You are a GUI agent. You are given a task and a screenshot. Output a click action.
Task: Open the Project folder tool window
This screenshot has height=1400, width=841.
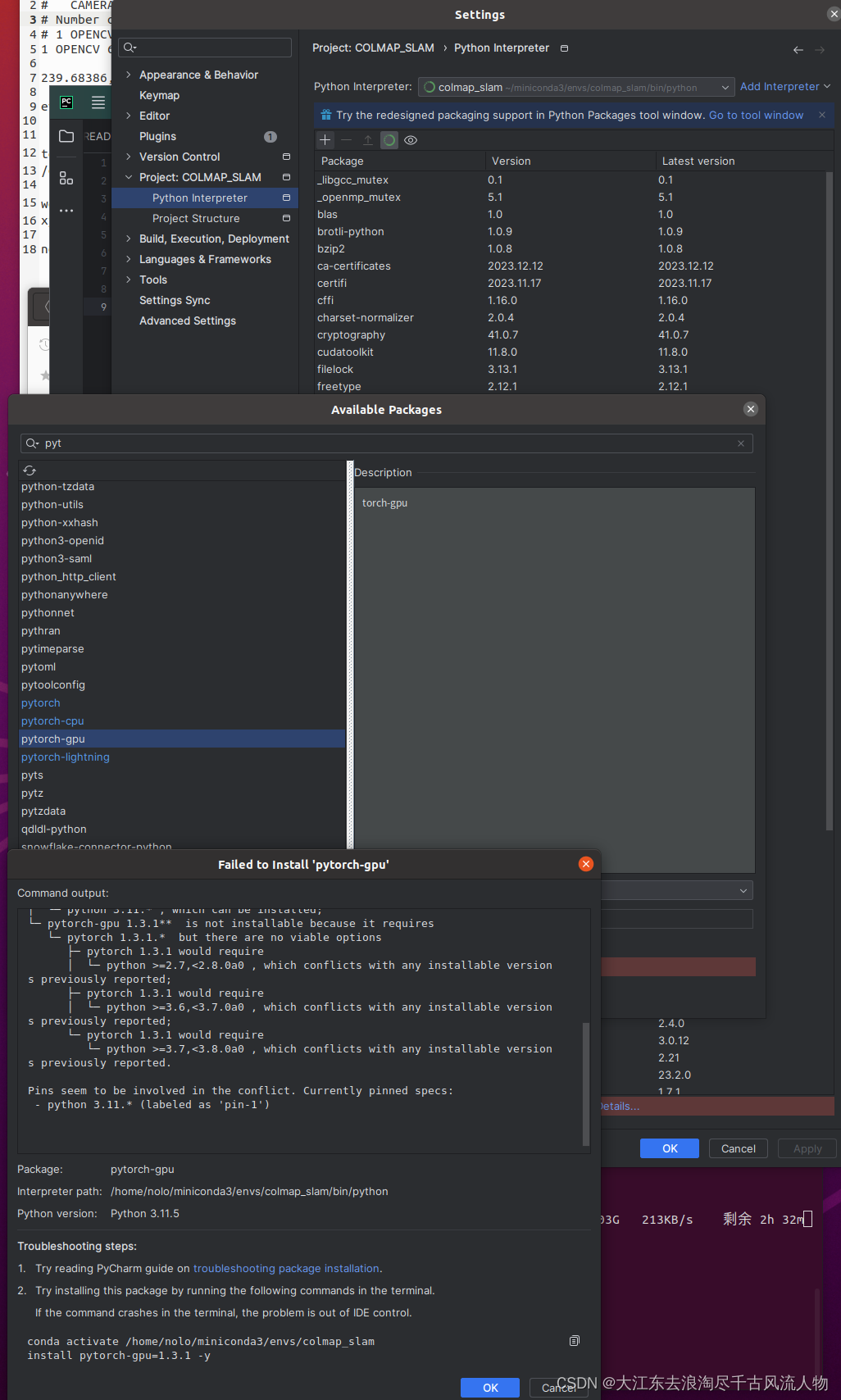point(66,136)
